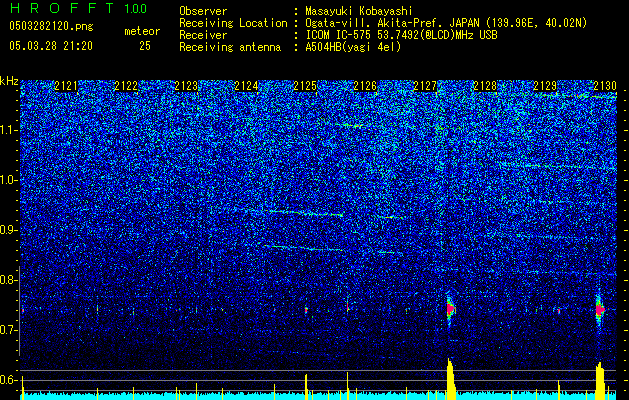Screen dimensions: 629x400
Task: Click the 2128 time marker
Action: (x=485, y=86)
